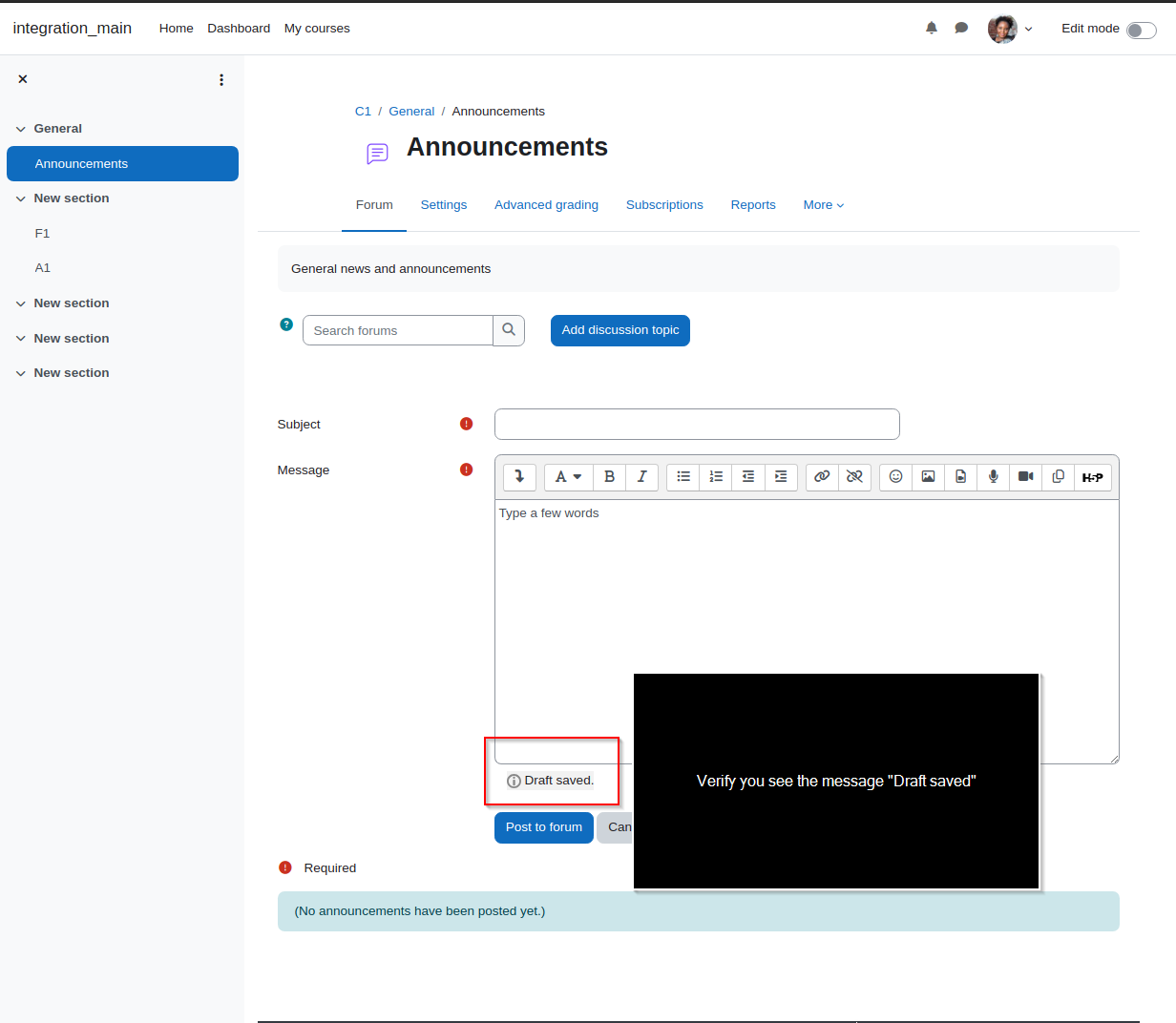This screenshot has height=1023, width=1176.
Task: Toggle bold formatting in message editor
Action: [609, 476]
